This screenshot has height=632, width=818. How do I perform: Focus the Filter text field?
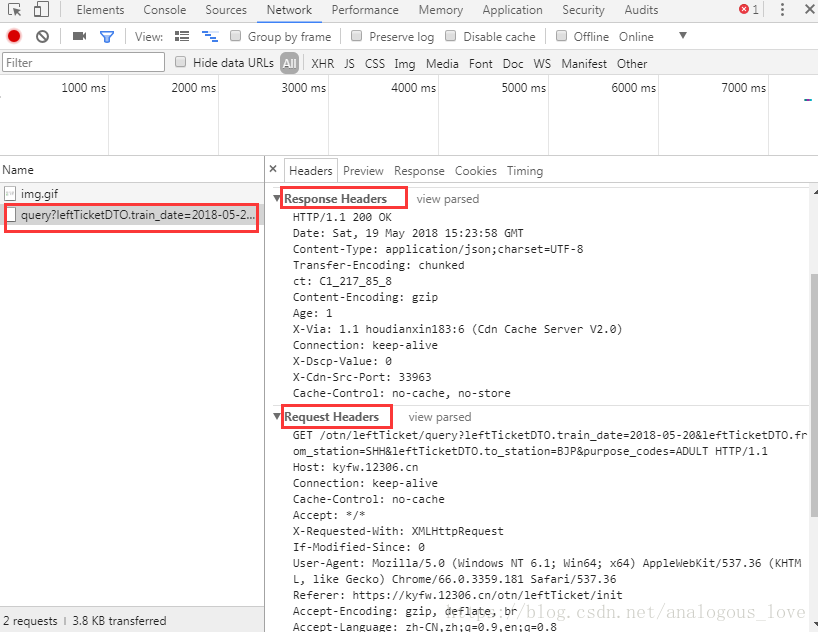click(x=83, y=62)
